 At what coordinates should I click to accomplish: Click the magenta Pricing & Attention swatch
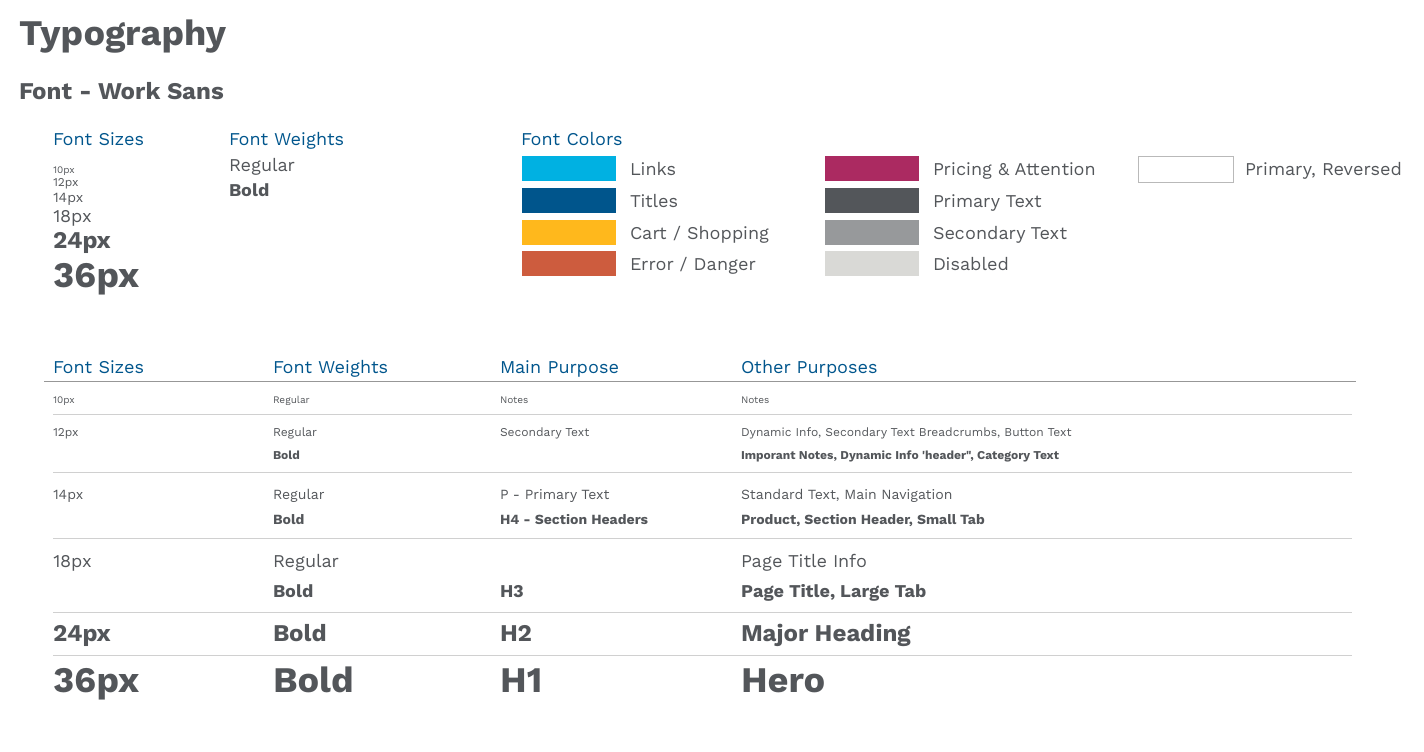point(872,169)
